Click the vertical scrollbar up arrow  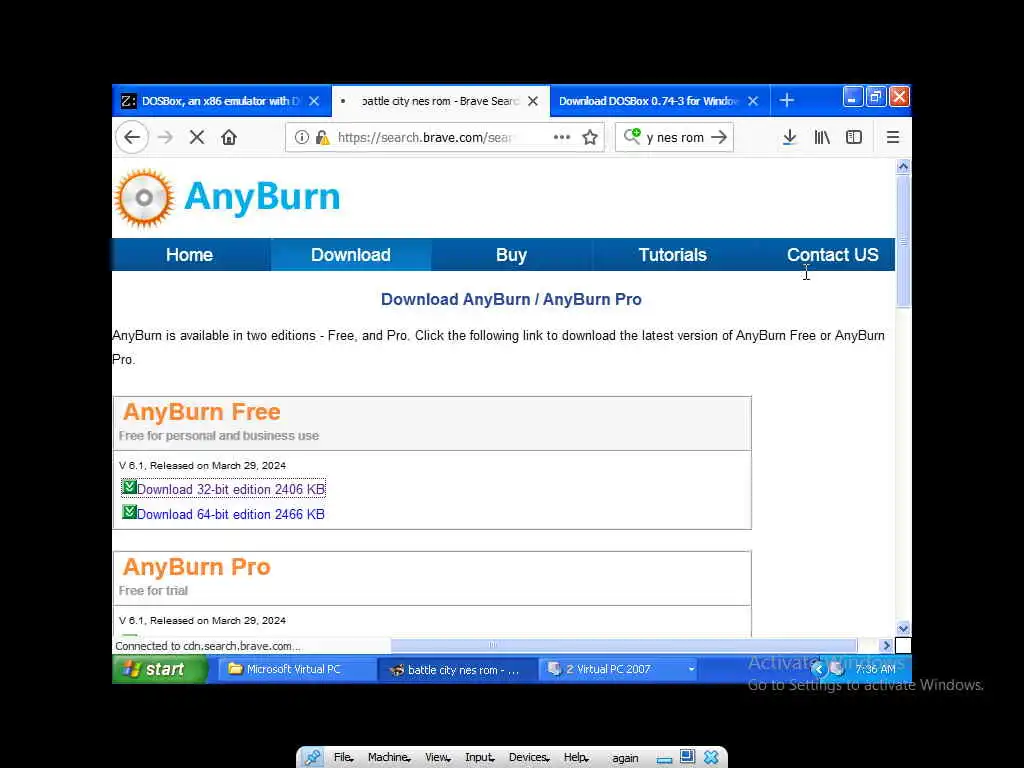(x=903, y=167)
